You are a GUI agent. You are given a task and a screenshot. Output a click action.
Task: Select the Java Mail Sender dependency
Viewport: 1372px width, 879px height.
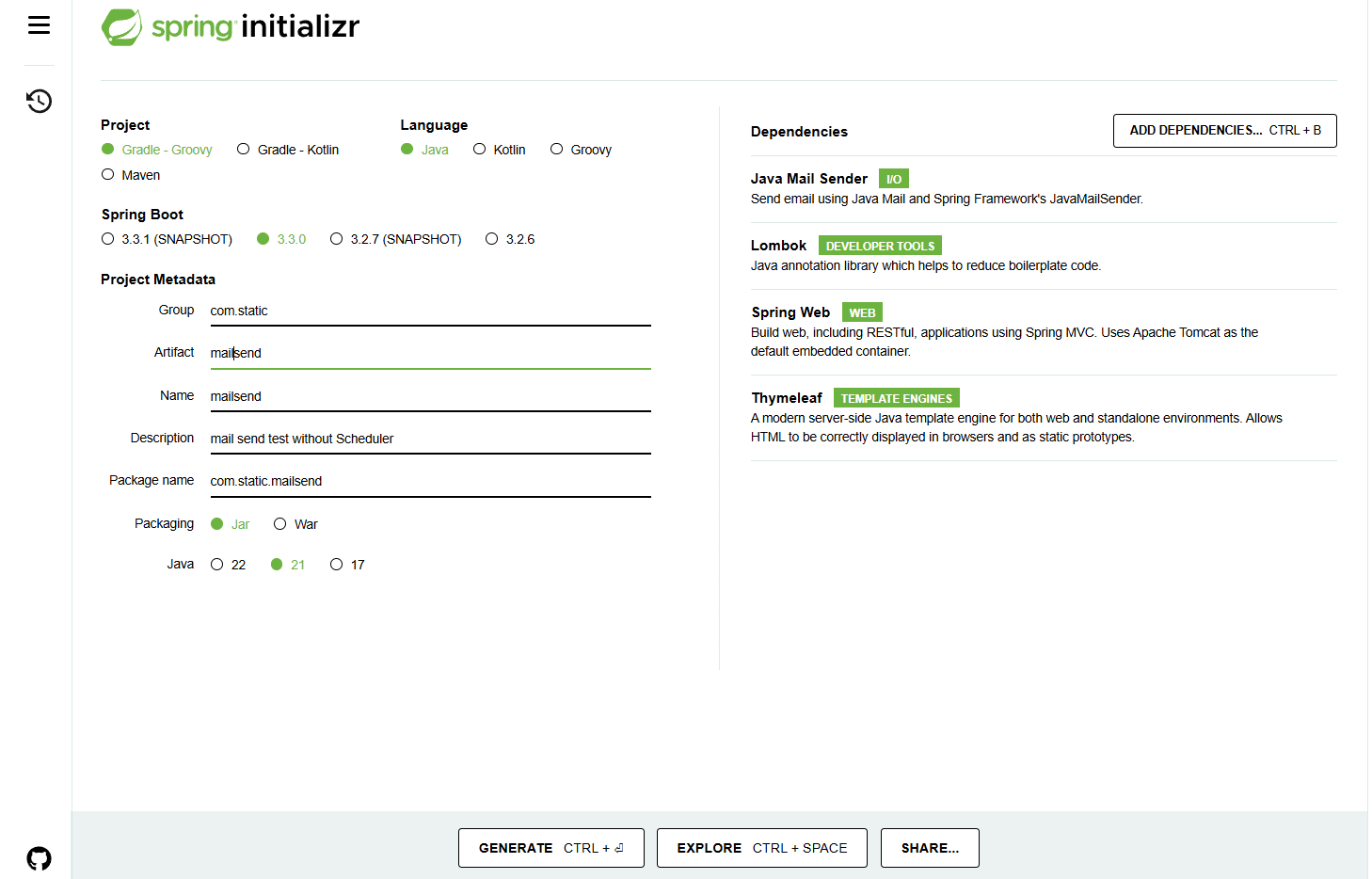pos(1044,188)
